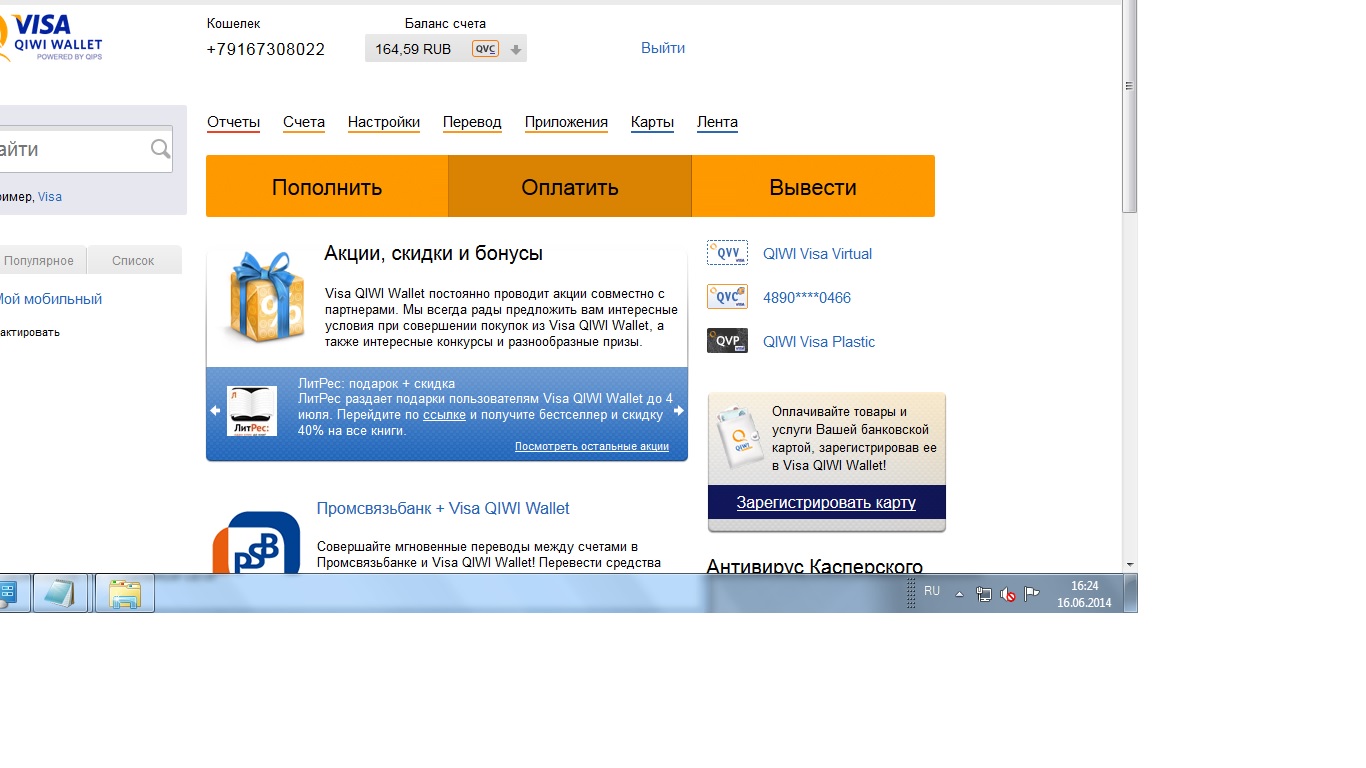The height and width of the screenshot is (768, 1366).
Task: Switch to the Популярное tab
Action: [41, 260]
